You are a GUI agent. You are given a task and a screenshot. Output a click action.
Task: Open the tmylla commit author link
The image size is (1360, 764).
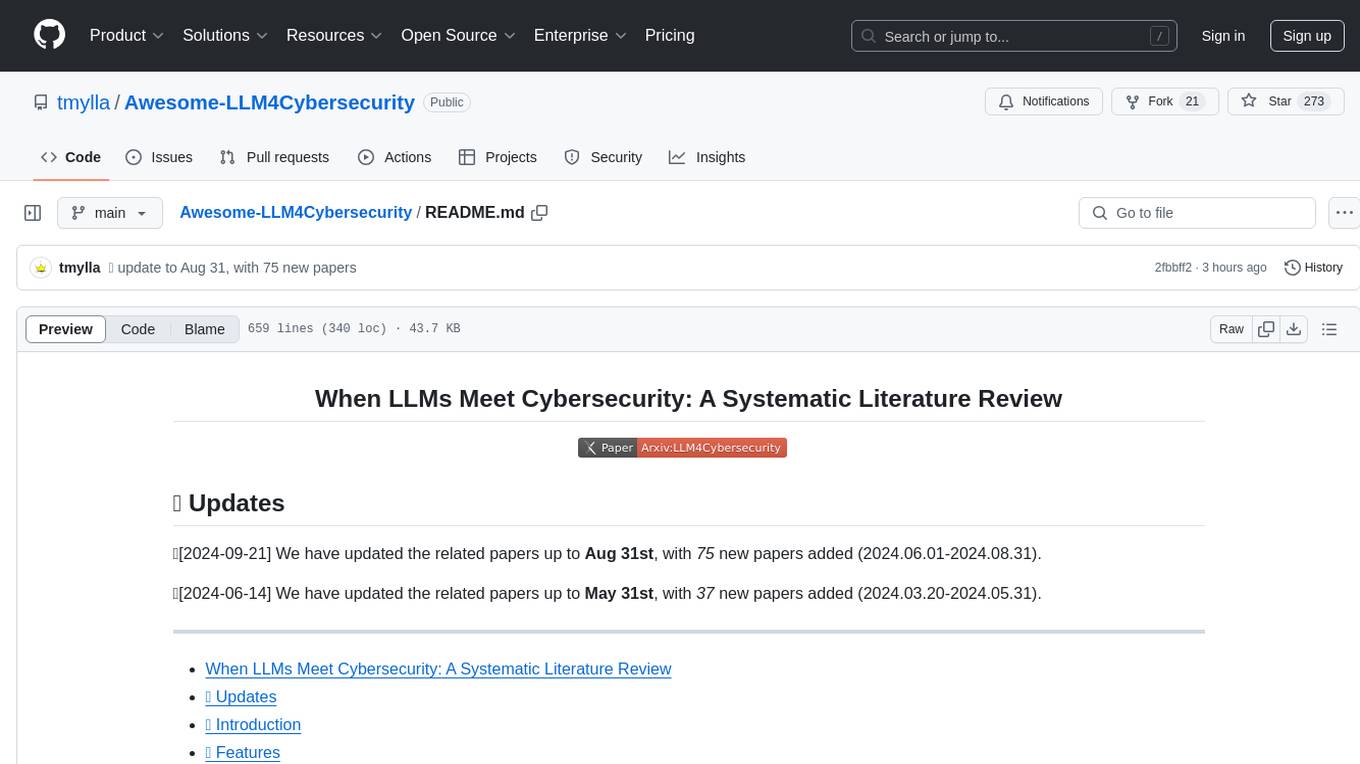[x=79, y=268]
